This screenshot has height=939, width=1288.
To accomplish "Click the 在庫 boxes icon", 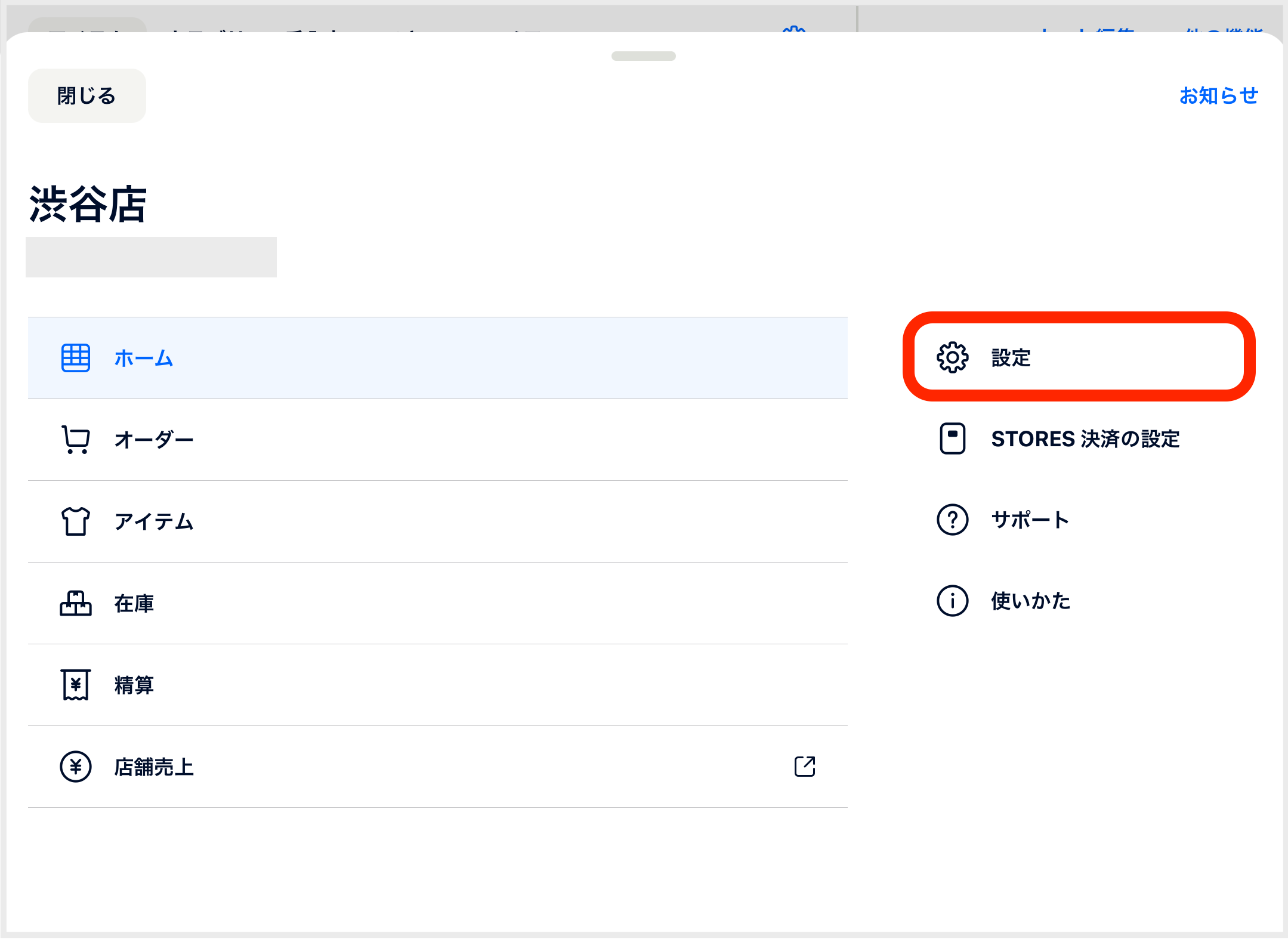I will (x=76, y=603).
